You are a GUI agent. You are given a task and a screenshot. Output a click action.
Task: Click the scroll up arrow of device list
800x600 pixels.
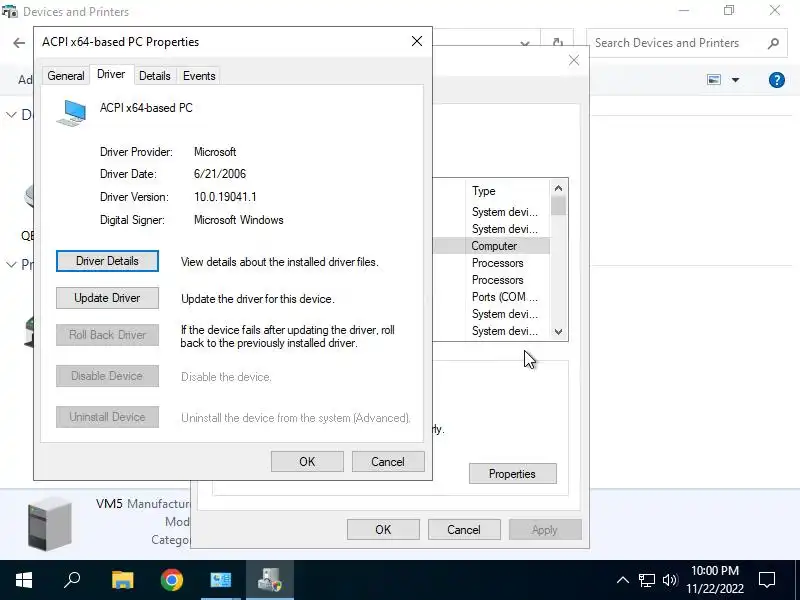(x=558, y=188)
